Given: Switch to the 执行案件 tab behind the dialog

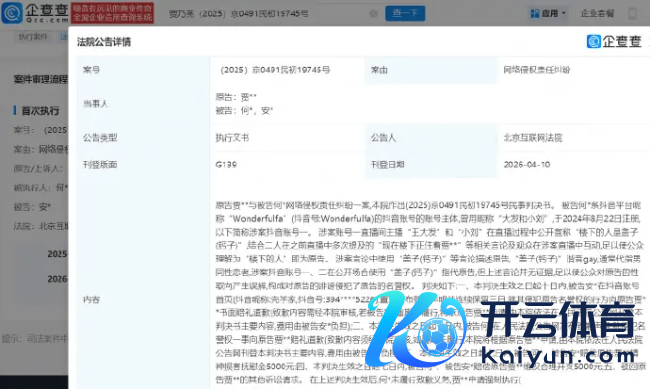Looking at the screenshot, I should tap(33, 37).
